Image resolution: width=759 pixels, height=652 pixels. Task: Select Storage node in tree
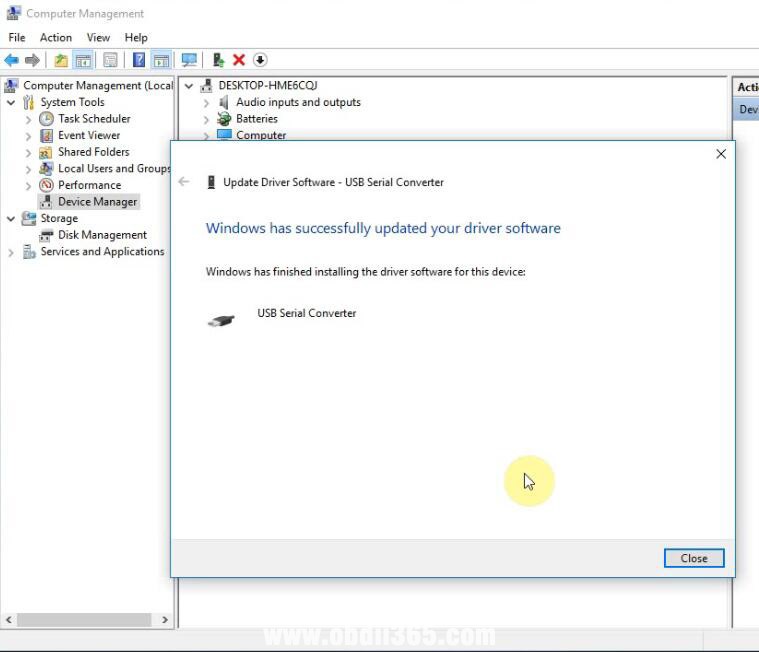click(59, 218)
